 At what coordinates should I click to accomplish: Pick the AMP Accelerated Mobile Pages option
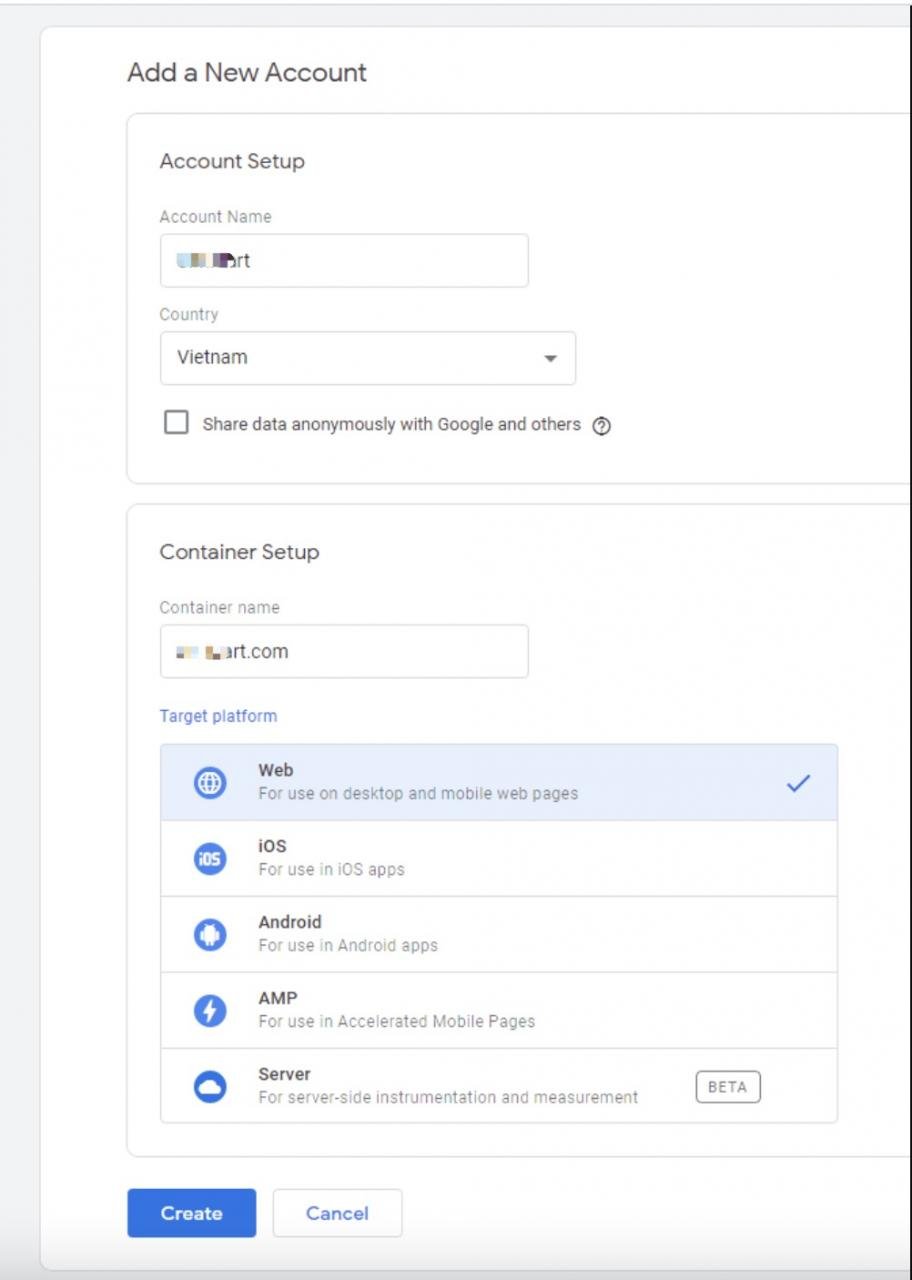tap(498, 1011)
